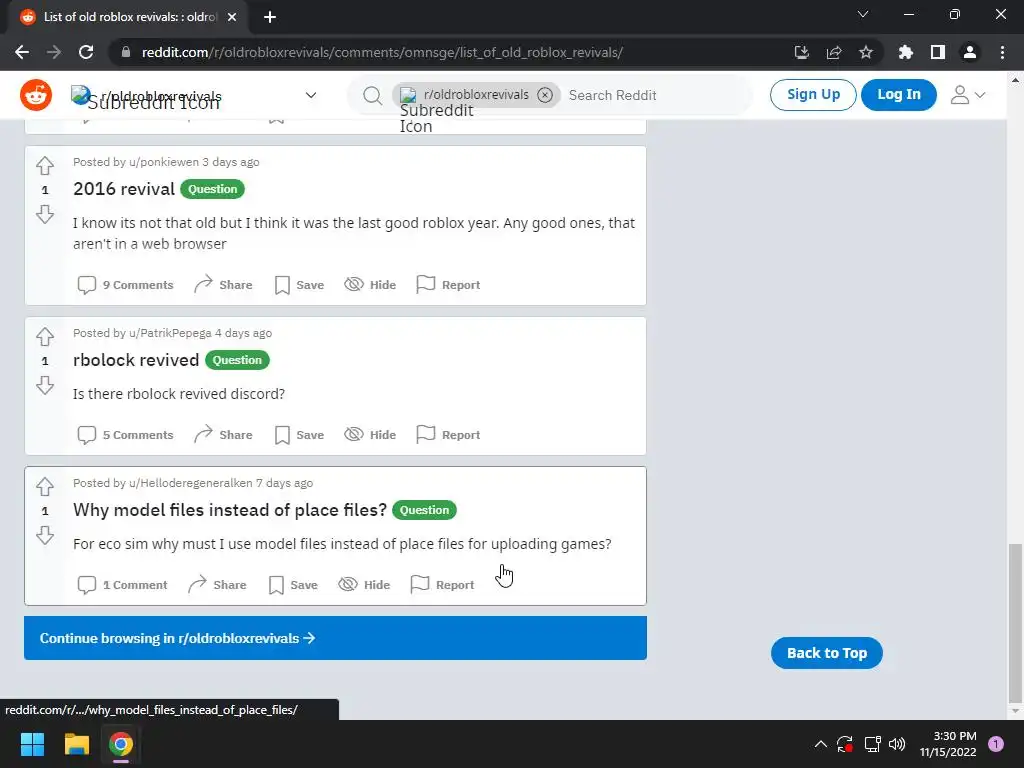Open 'Why model files instead of place files?' title
The width and height of the screenshot is (1024, 768).
tap(230, 510)
